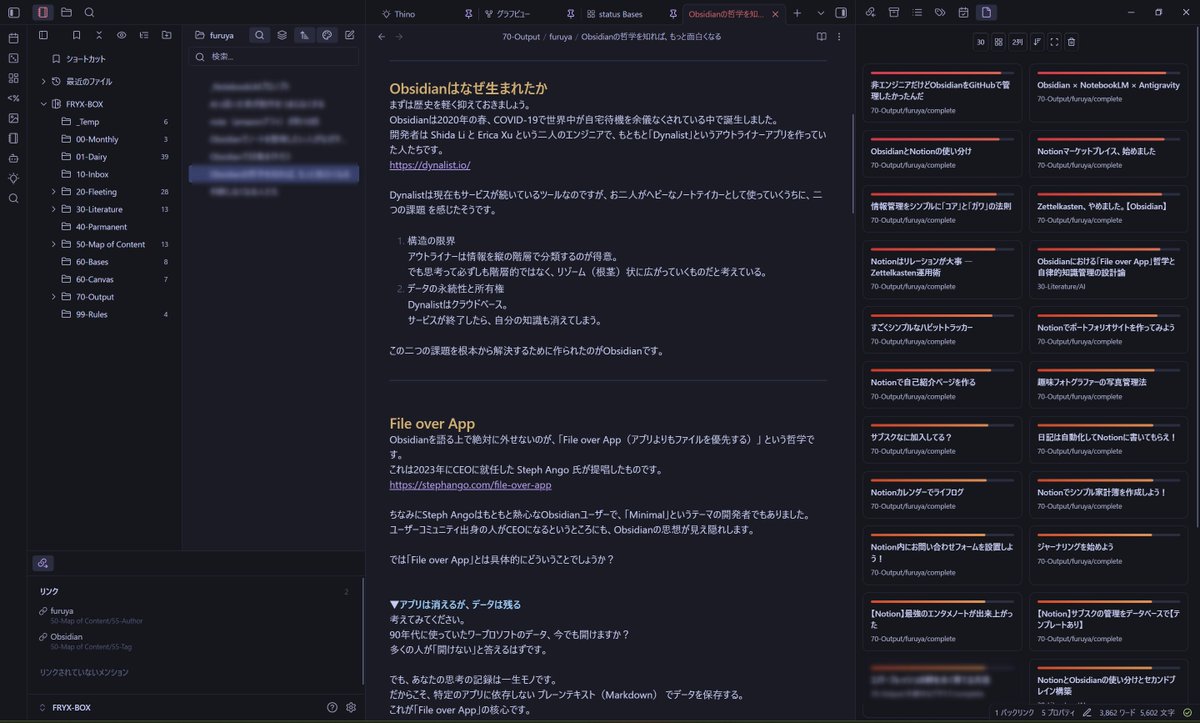The width and height of the screenshot is (1200, 723).
Task: Close the Obsidianの哲学 tab
Action: 774,14
